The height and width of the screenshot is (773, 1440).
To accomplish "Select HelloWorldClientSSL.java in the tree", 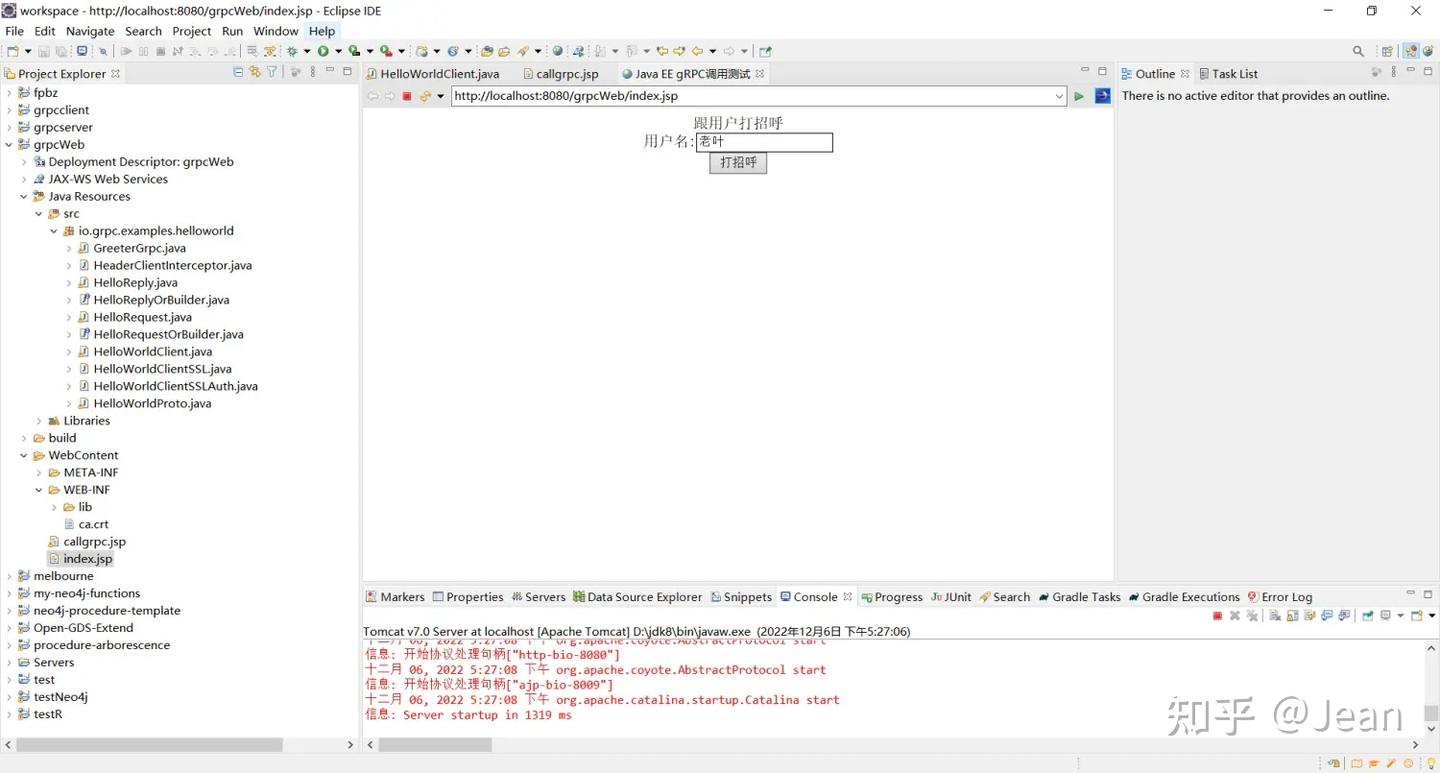I will click(x=162, y=369).
